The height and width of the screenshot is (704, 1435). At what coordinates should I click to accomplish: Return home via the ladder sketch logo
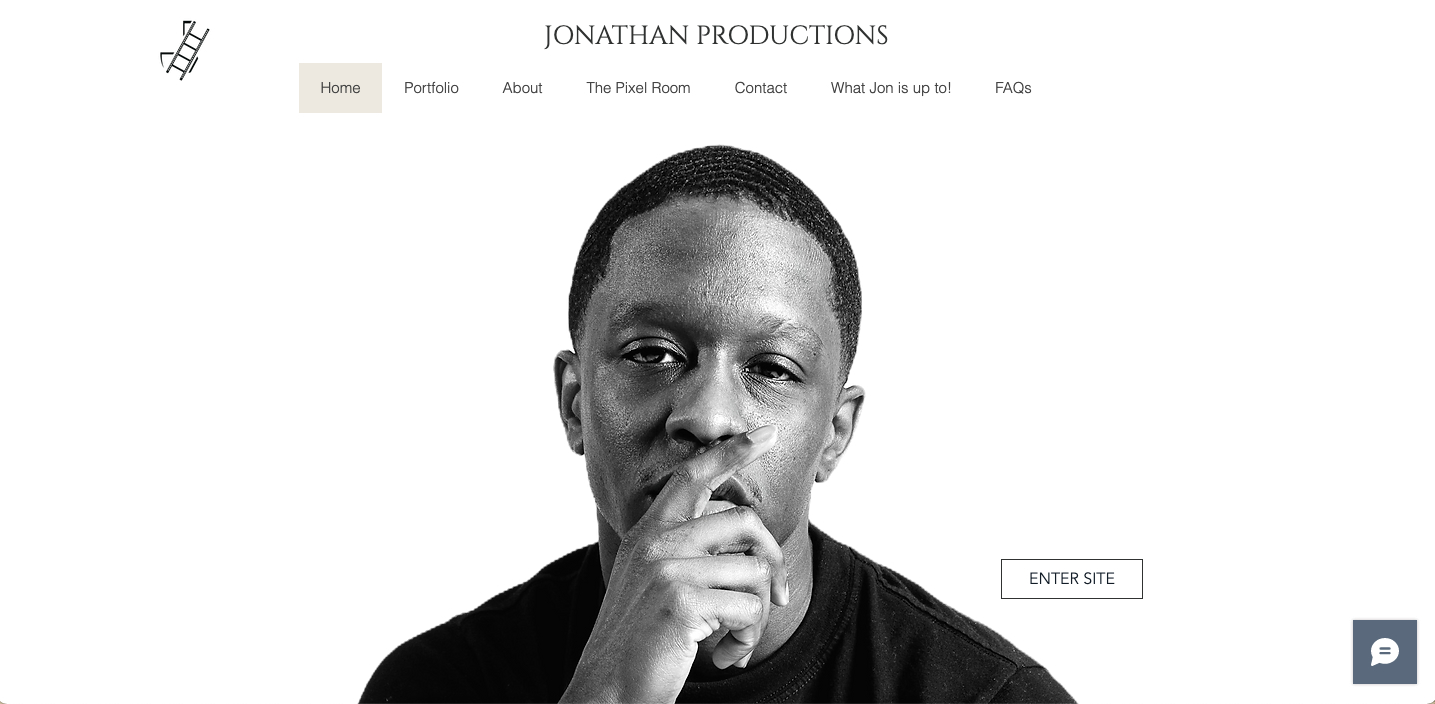[x=185, y=50]
